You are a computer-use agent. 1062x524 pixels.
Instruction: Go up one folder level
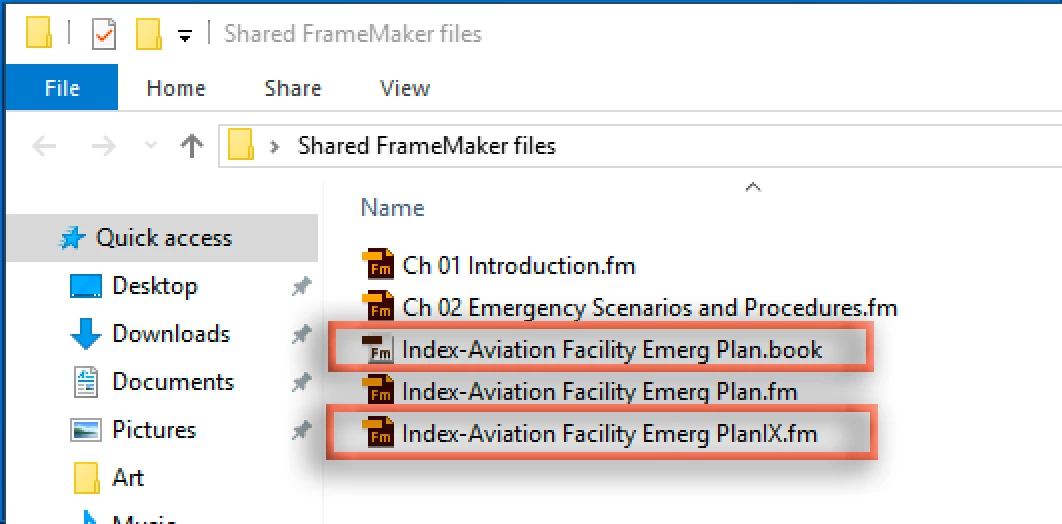[192, 145]
